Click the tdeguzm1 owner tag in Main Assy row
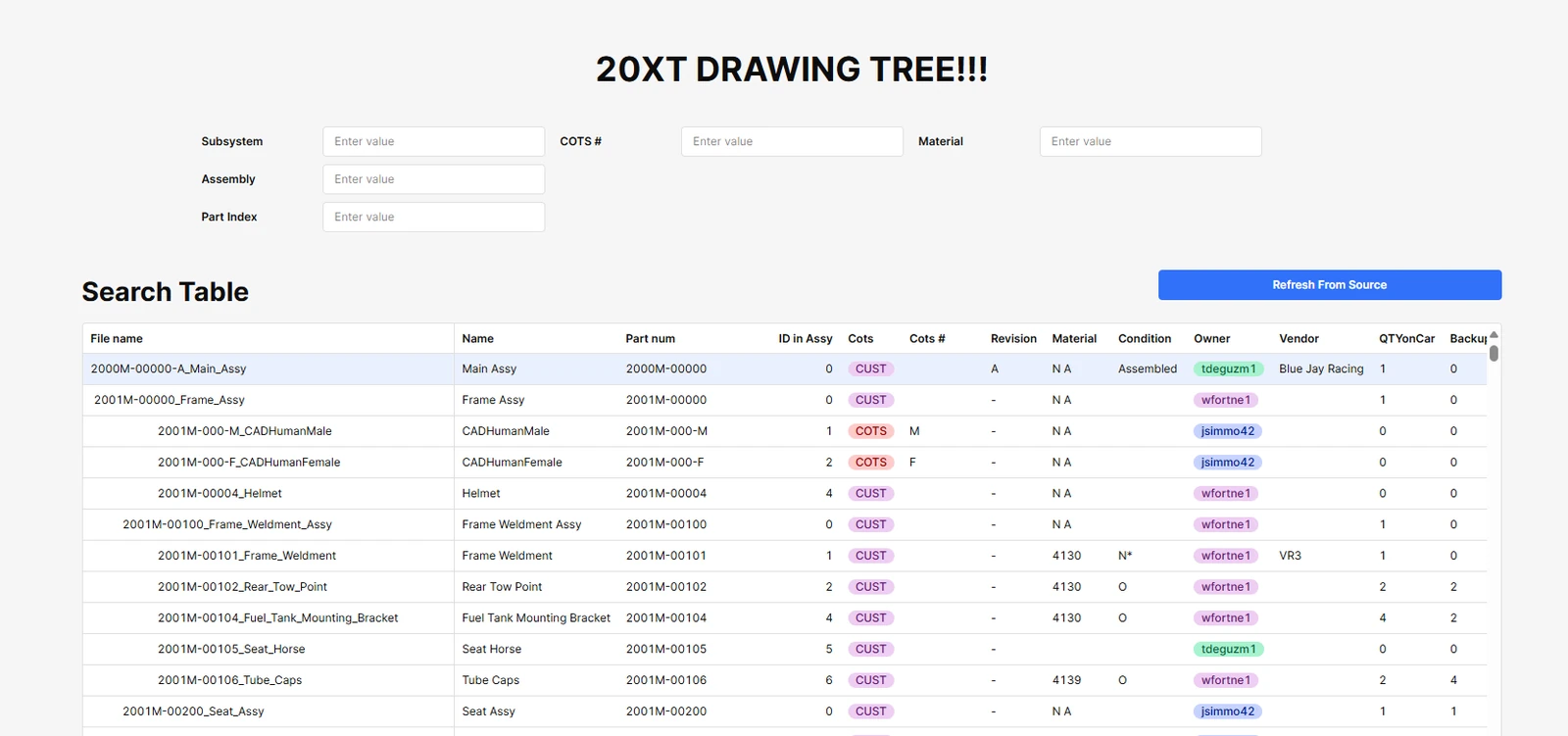This screenshot has height=736, width=1568. click(1228, 369)
